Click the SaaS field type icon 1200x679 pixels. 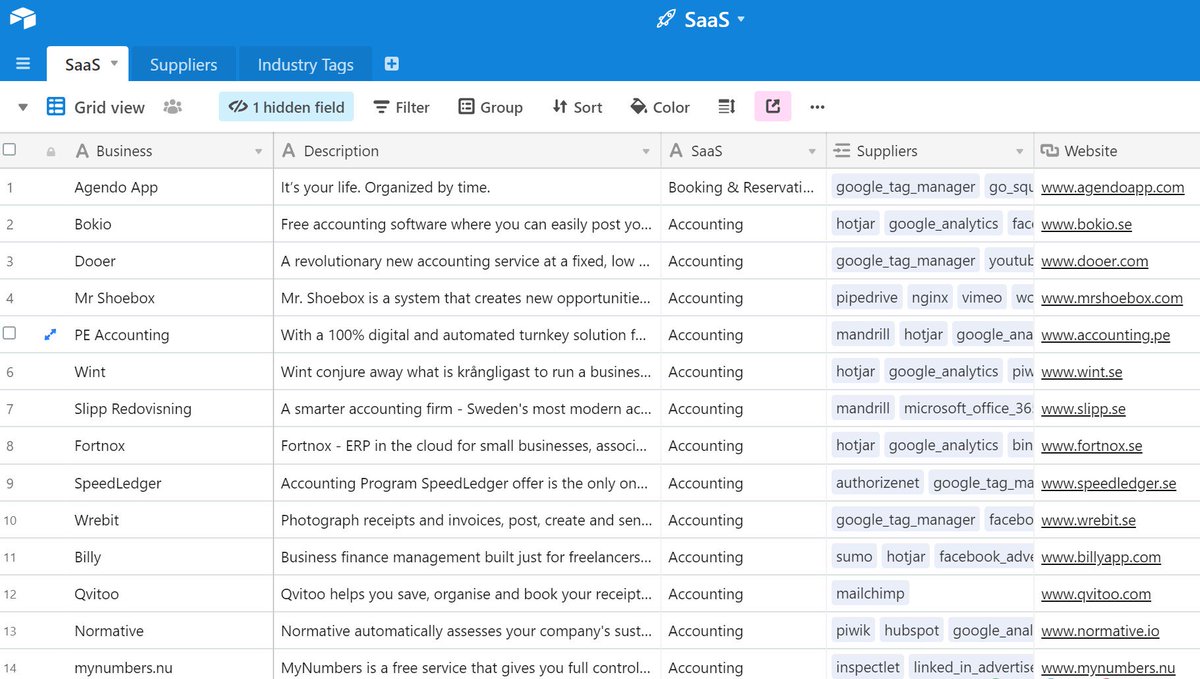point(676,151)
